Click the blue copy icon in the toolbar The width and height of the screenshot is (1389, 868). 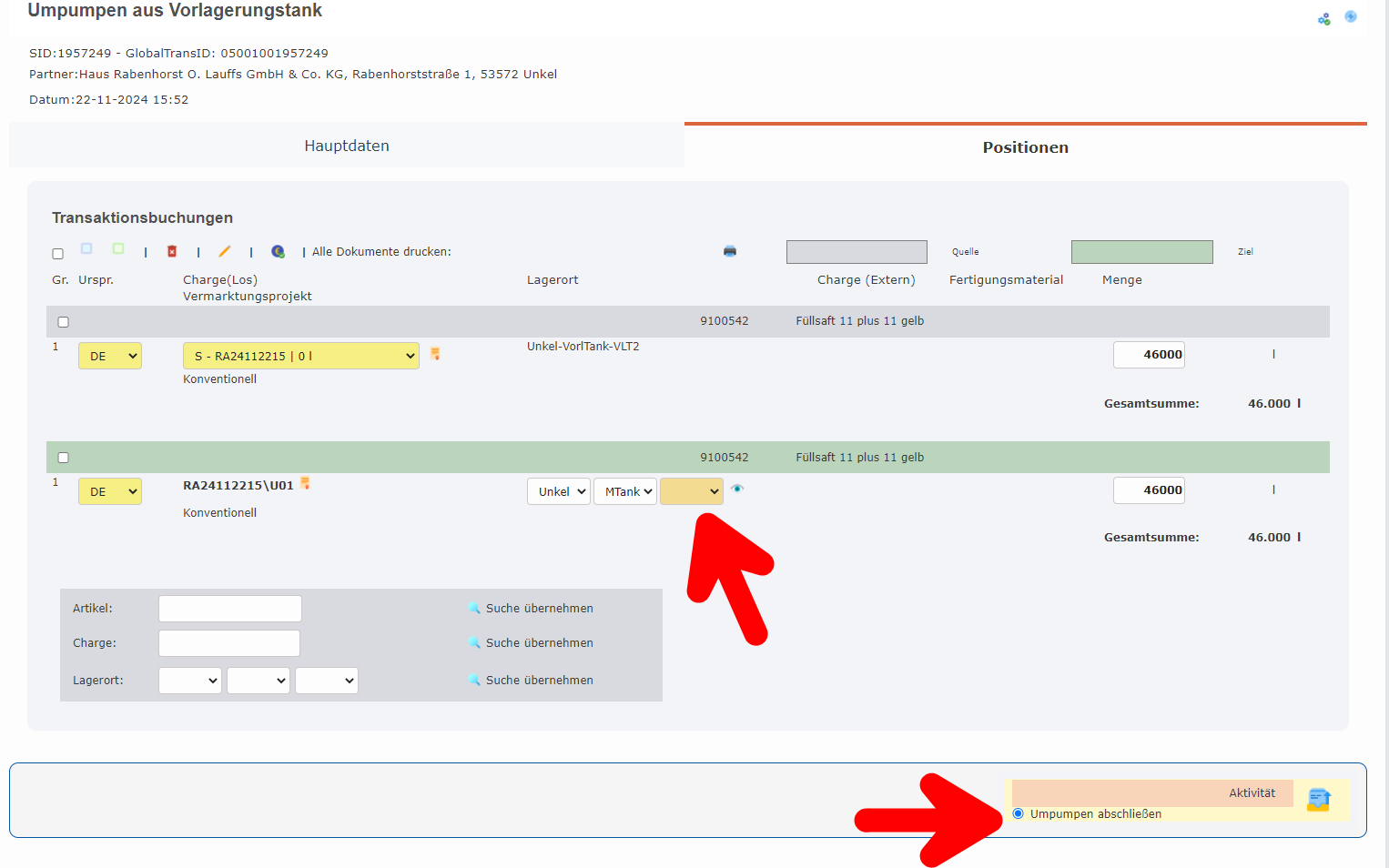[x=86, y=247]
